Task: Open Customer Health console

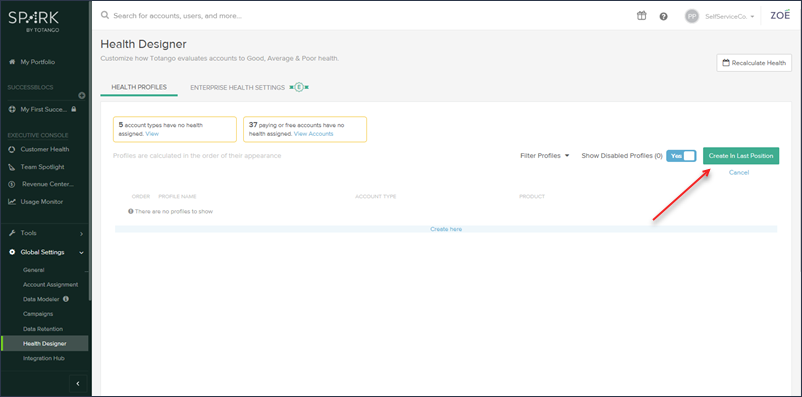Action: 45,149
